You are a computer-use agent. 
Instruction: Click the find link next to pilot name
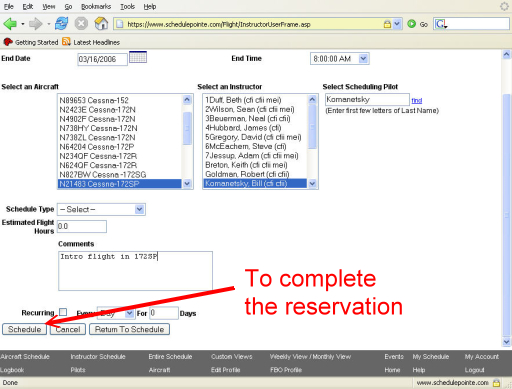point(417,100)
